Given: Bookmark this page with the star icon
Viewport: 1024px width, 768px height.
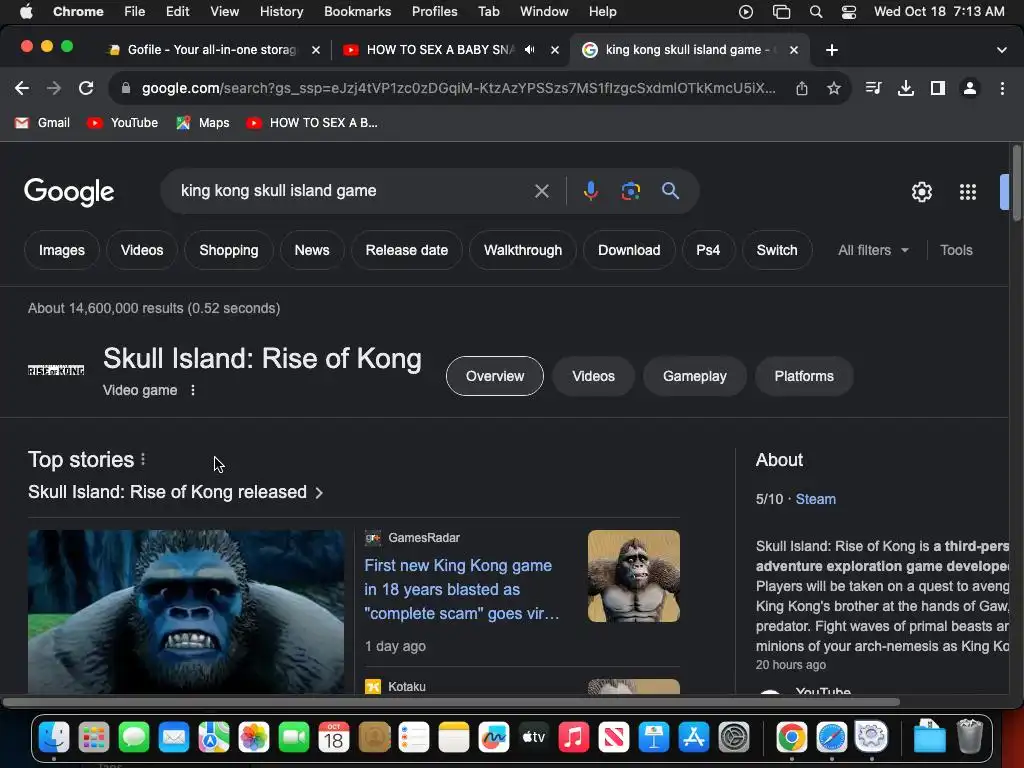Looking at the screenshot, I should [834, 88].
